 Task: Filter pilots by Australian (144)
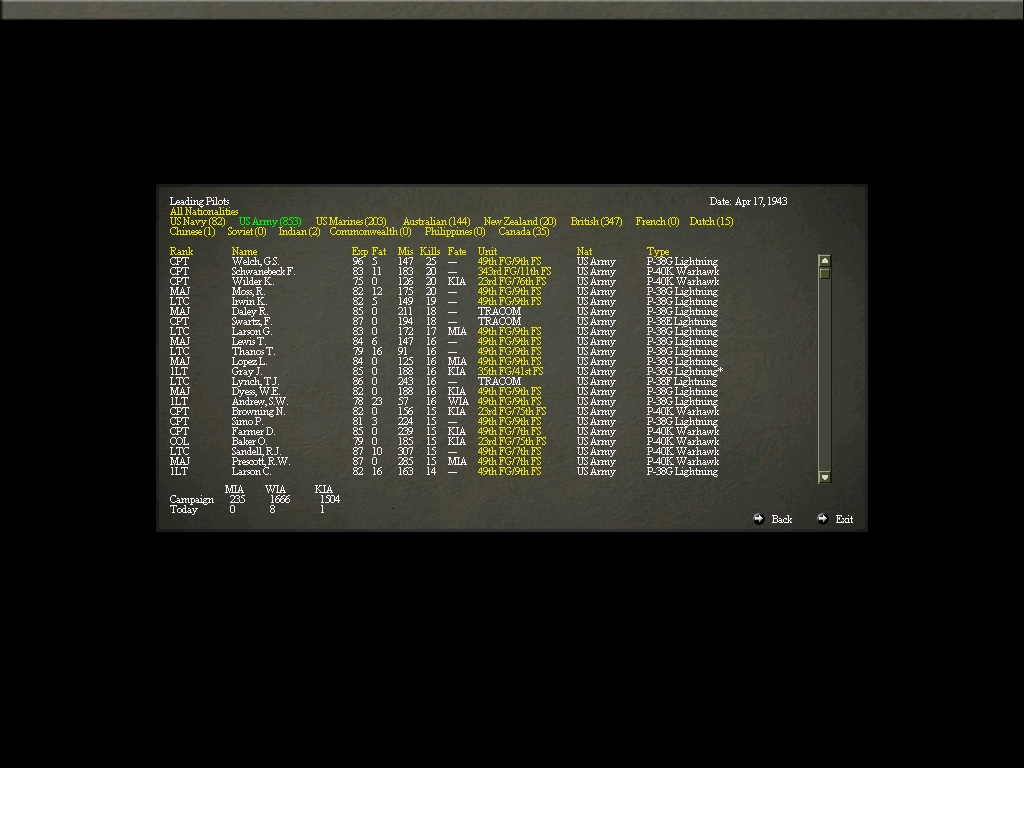click(x=436, y=221)
